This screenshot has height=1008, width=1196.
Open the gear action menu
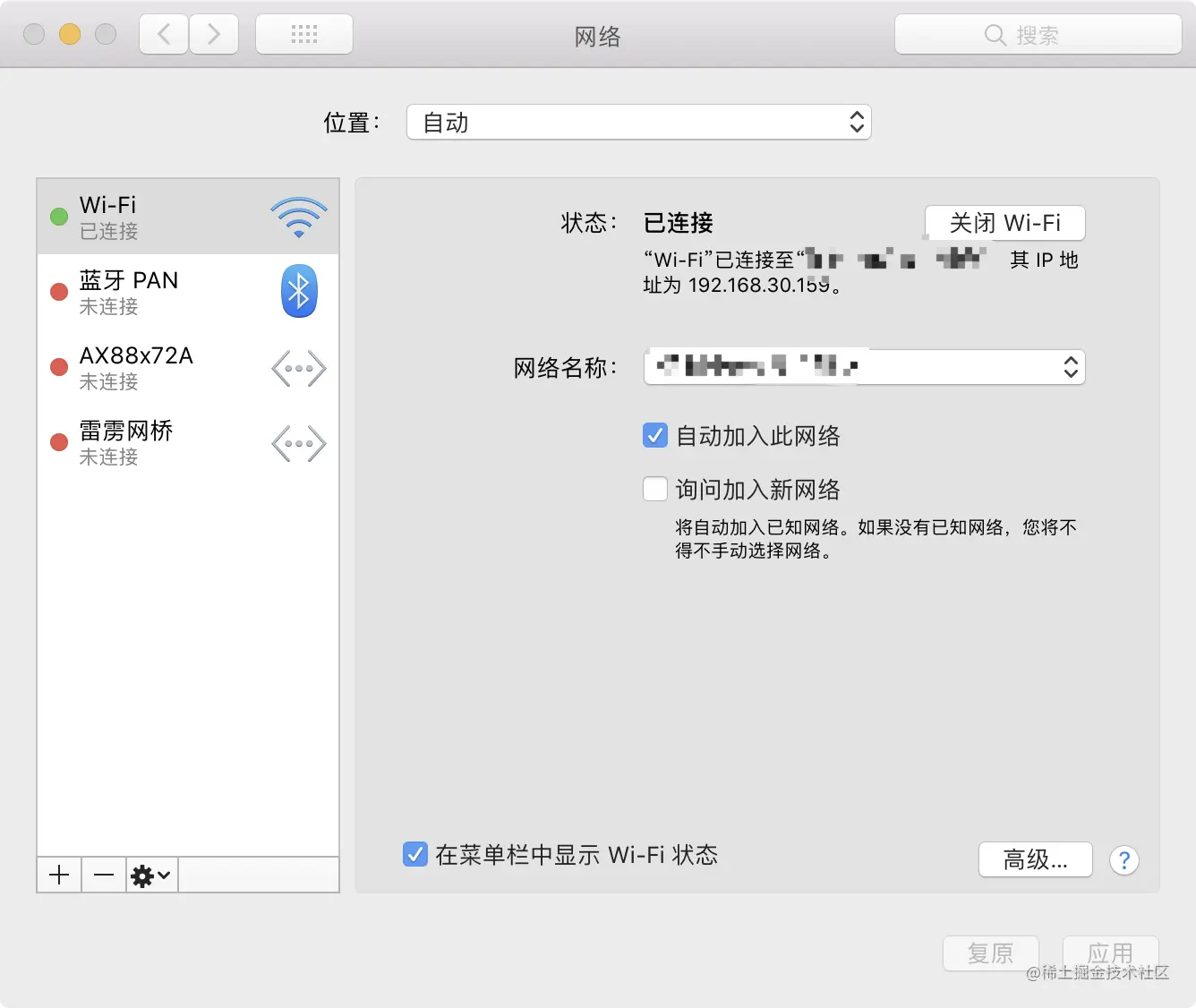tap(151, 875)
